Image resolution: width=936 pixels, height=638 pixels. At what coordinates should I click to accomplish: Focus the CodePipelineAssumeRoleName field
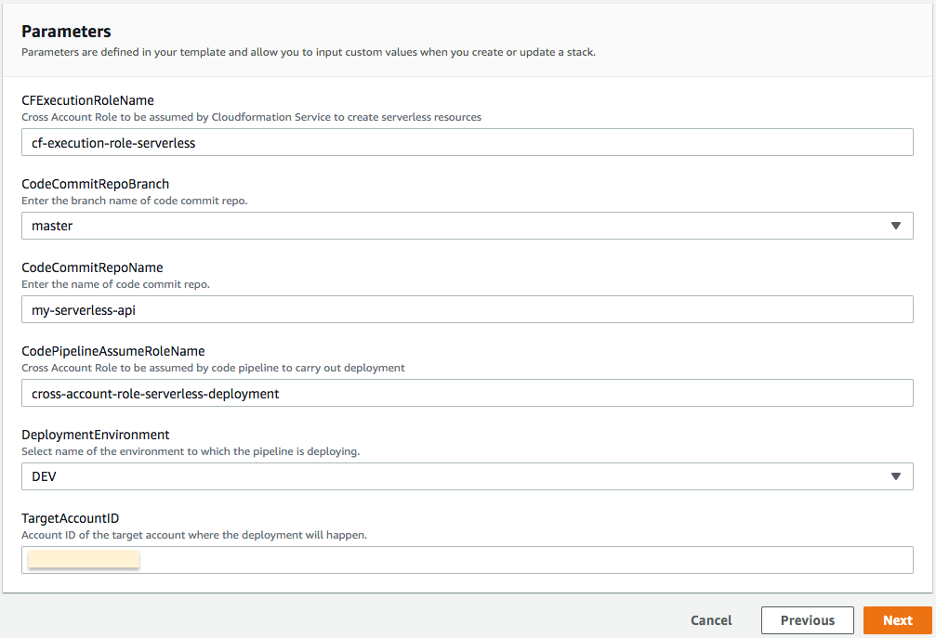[467, 392]
